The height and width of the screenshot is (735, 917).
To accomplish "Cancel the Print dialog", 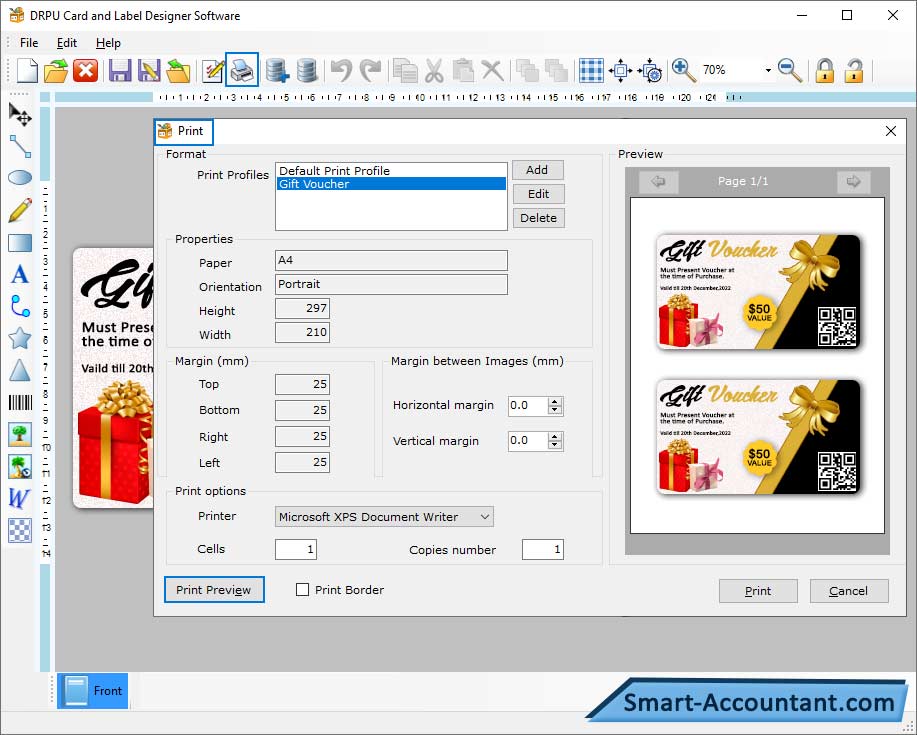I will point(849,591).
